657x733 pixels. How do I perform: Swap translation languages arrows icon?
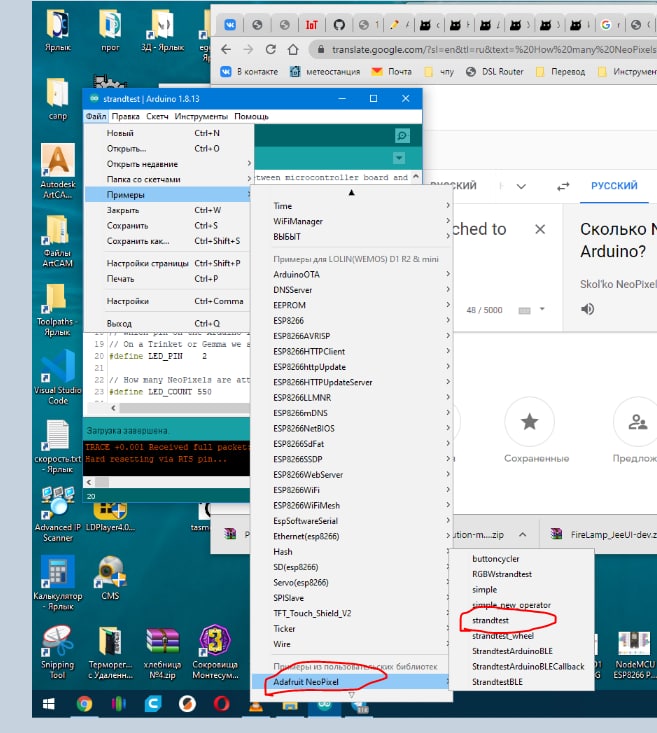pyautogui.click(x=563, y=187)
